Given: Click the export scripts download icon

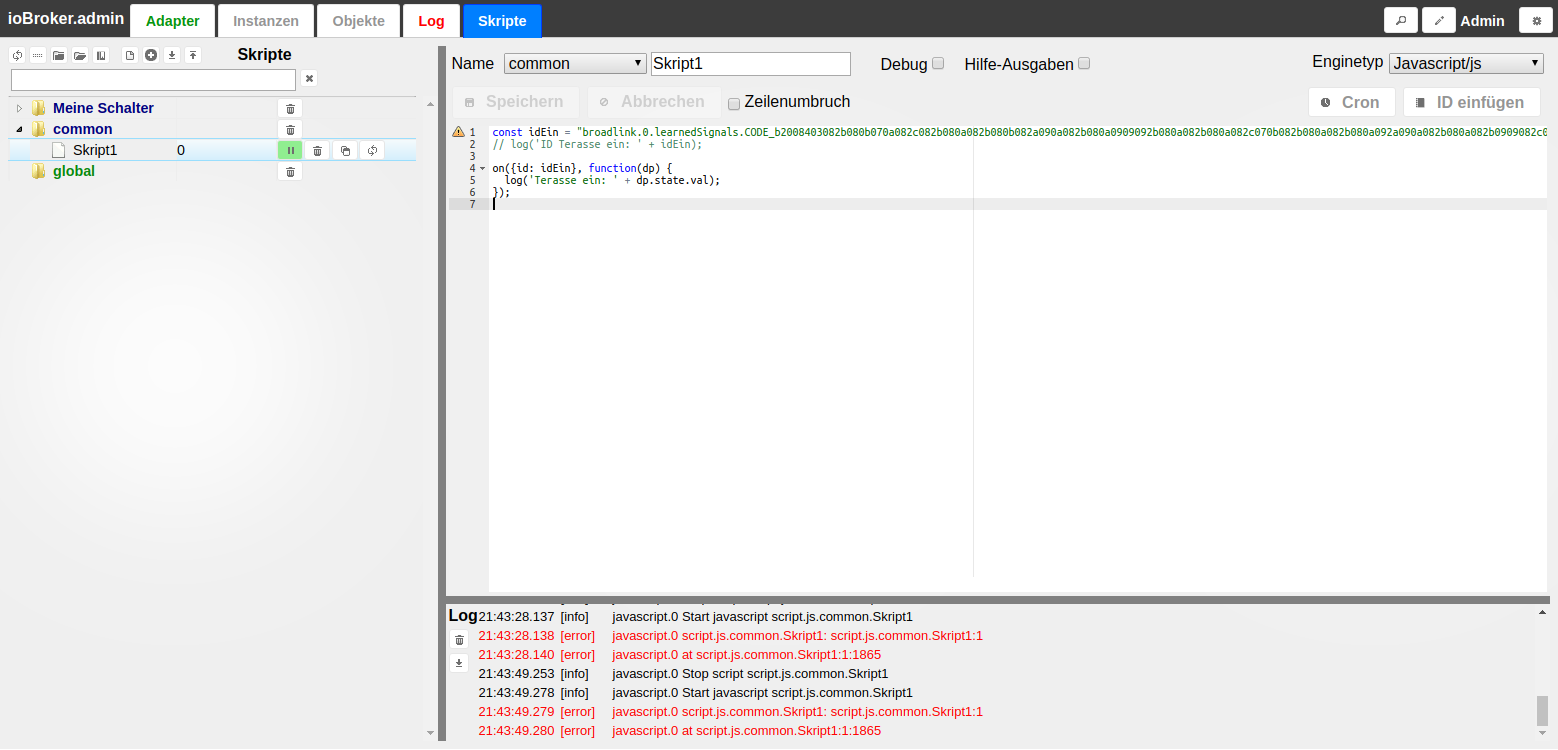Looking at the screenshot, I should click(x=172, y=55).
